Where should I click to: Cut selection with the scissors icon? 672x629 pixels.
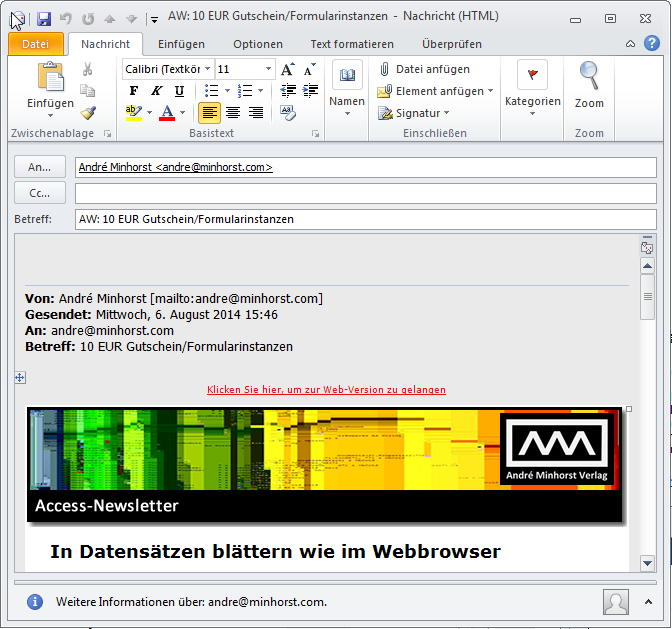click(87, 69)
